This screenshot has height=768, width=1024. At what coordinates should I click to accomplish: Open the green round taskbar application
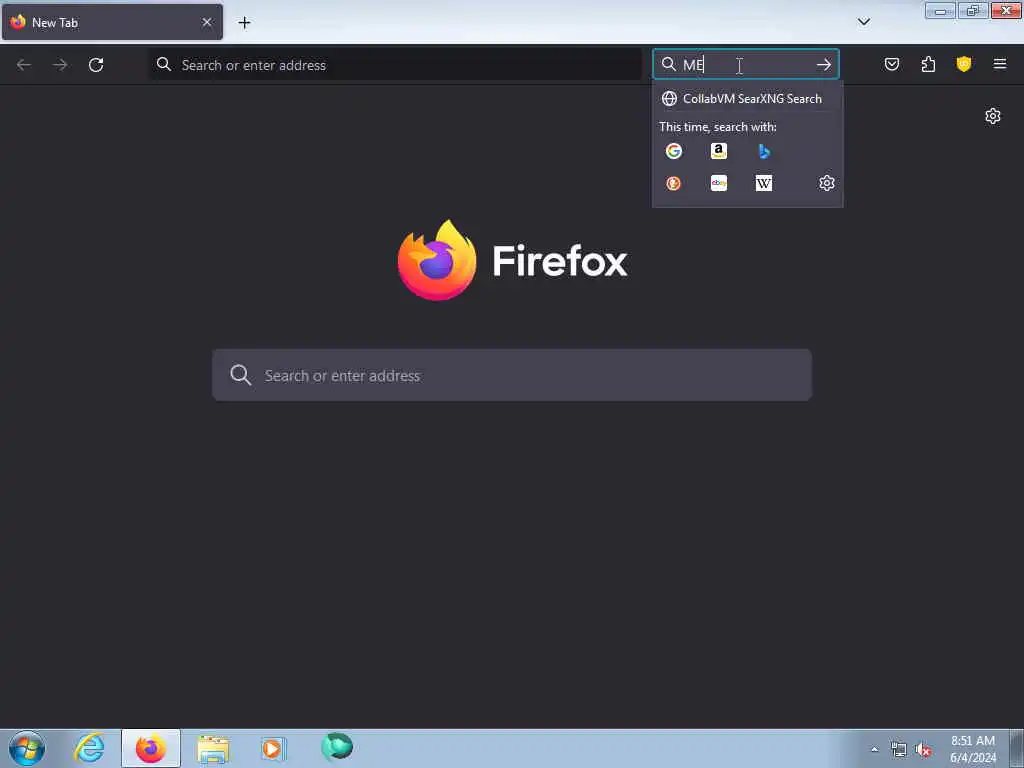[x=337, y=746]
